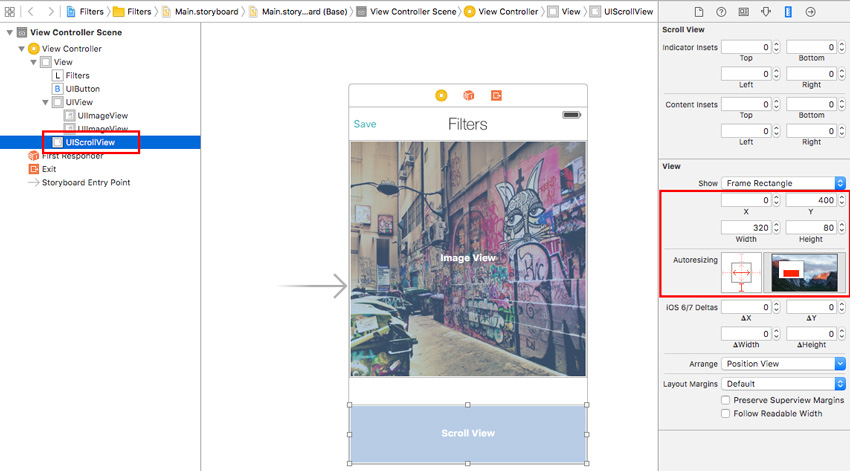850x471 pixels.
Task: Select UIScrollView row in outline
Action: 100,143
